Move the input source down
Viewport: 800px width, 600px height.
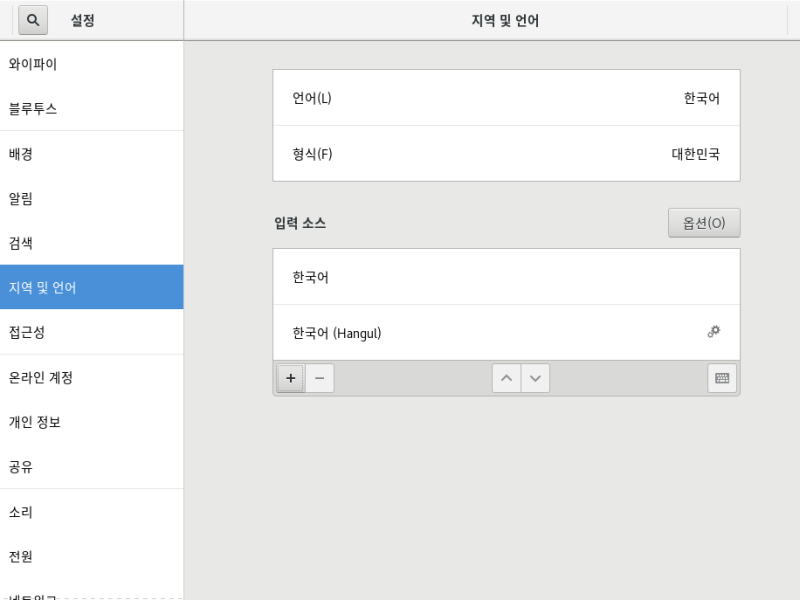[x=535, y=378]
